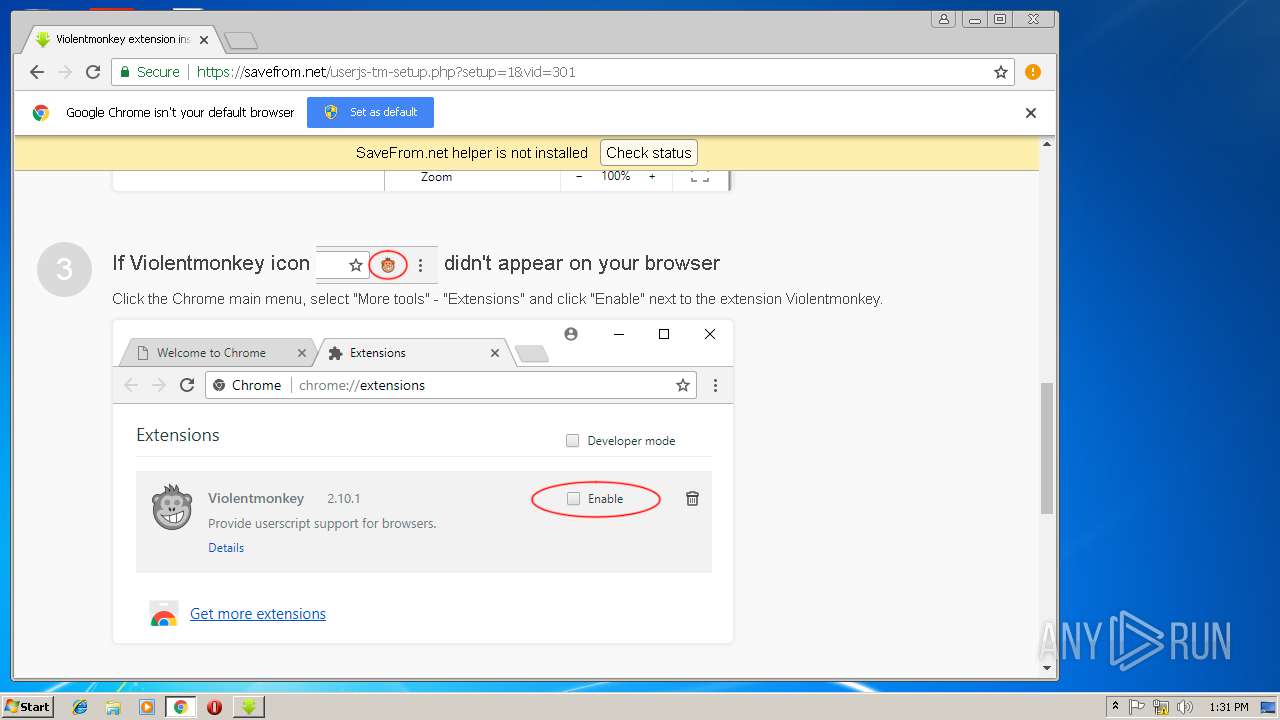Click the heading "If Violentmonkey icon"

tap(211, 263)
